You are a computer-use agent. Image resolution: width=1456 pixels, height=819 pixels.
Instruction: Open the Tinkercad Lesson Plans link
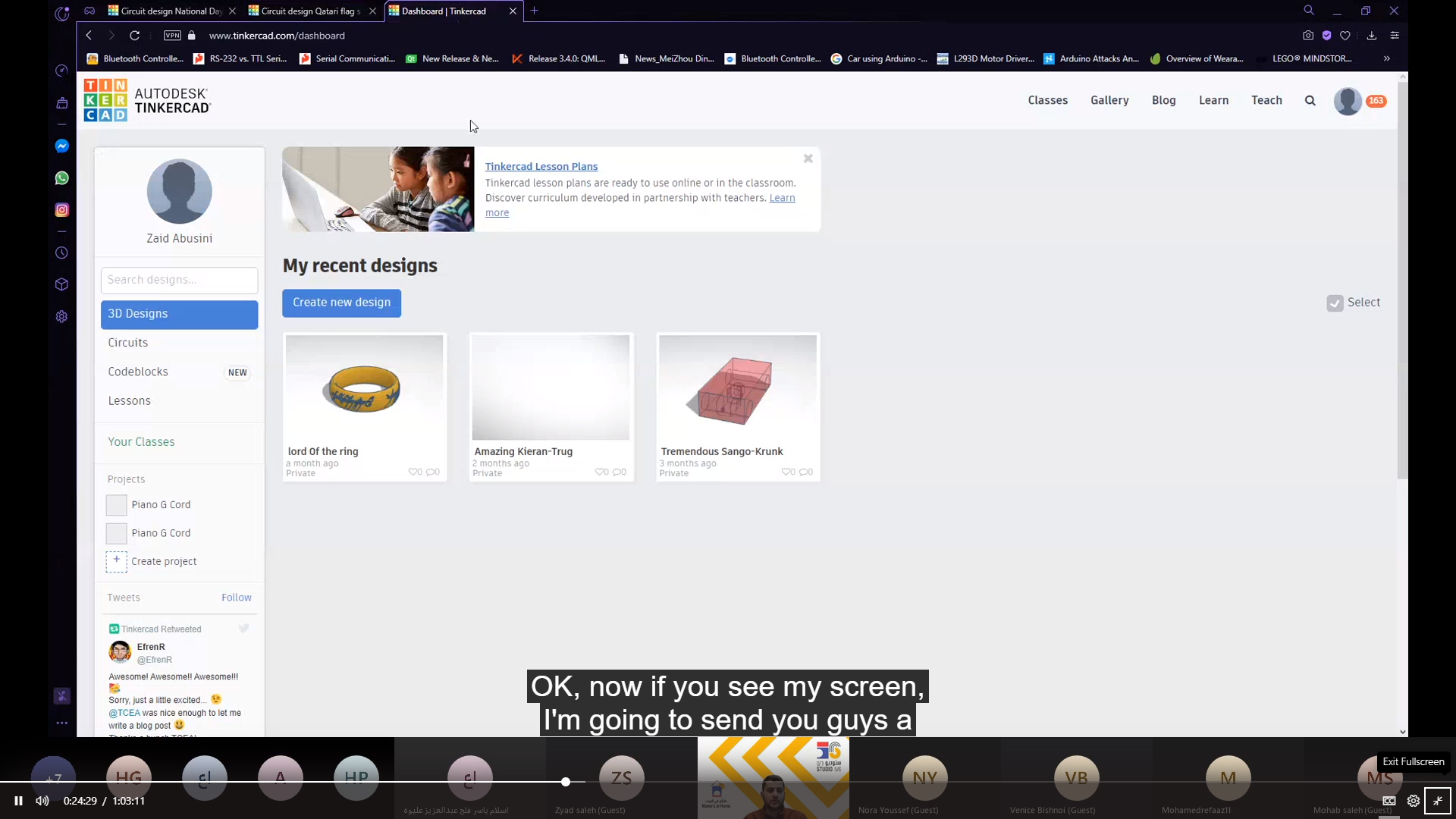click(x=541, y=166)
